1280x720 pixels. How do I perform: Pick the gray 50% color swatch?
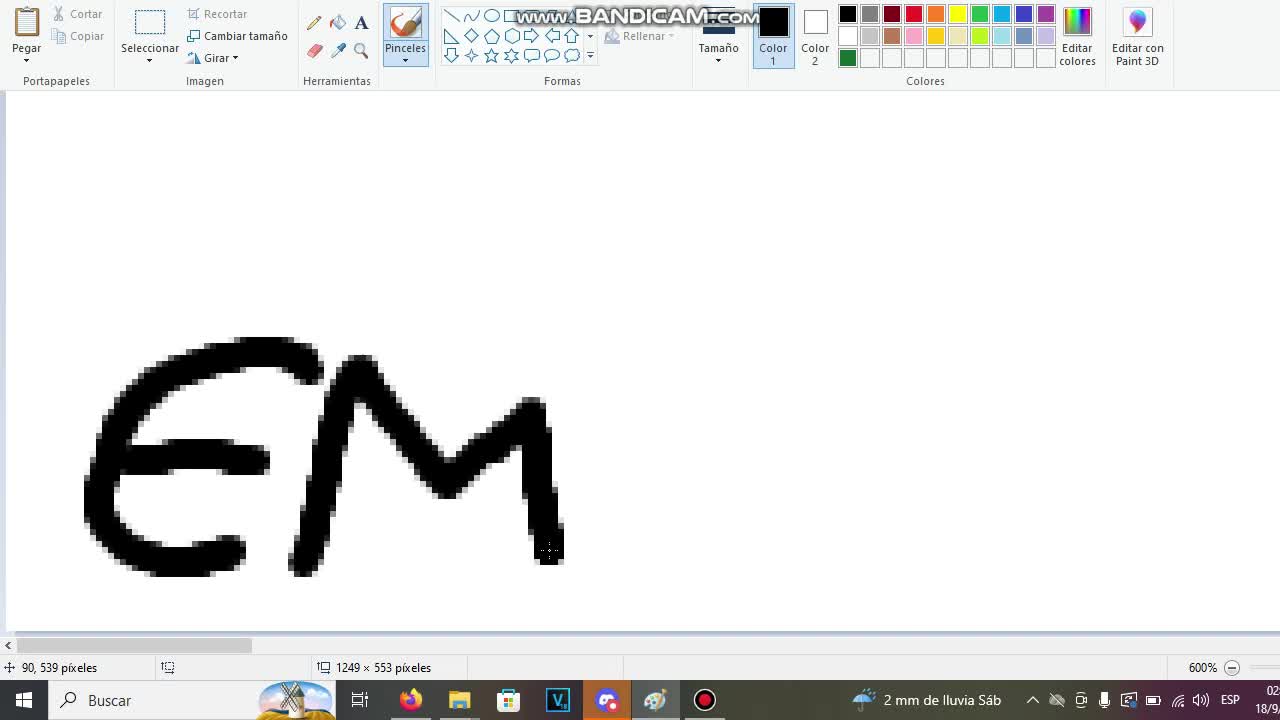(x=870, y=14)
